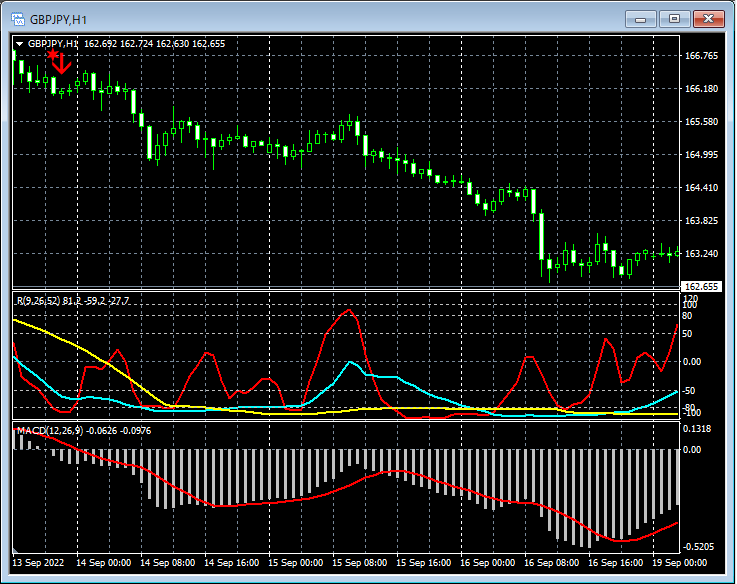This screenshot has width=737, height=584.
Task: Click the red down arrow marker on chart
Action: click(x=61, y=63)
